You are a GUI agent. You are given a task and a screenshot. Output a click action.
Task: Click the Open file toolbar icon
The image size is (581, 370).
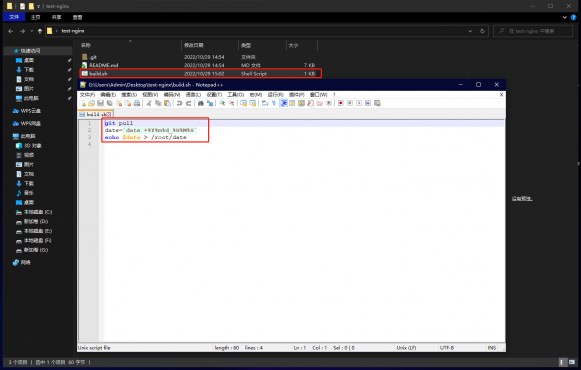tap(91, 103)
